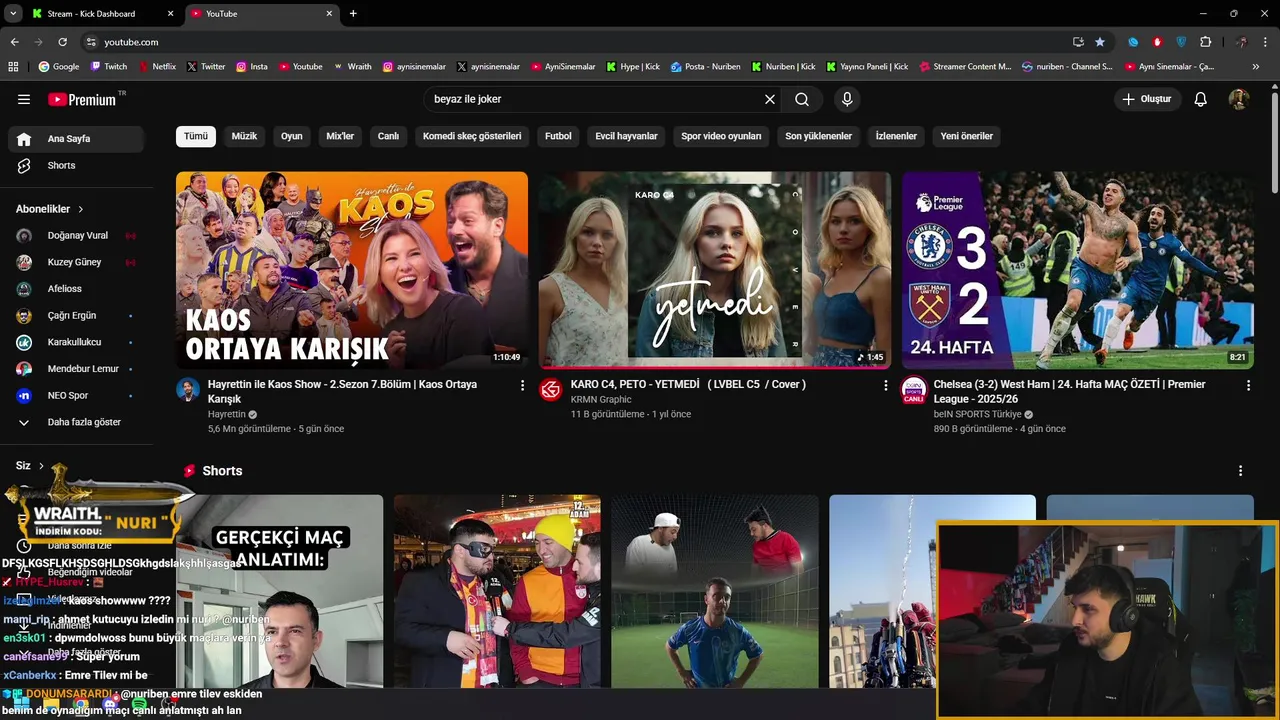Select the Son yüklenenler chip
1280x720 pixels.
point(818,136)
